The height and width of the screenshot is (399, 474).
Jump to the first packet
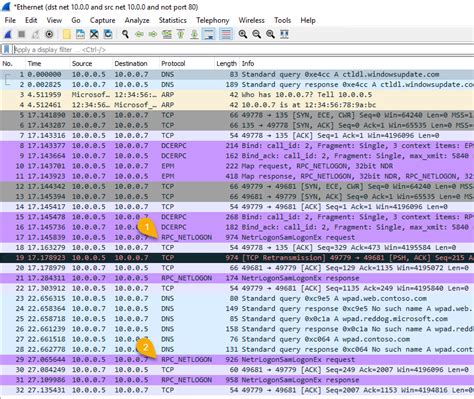click(180, 34)
